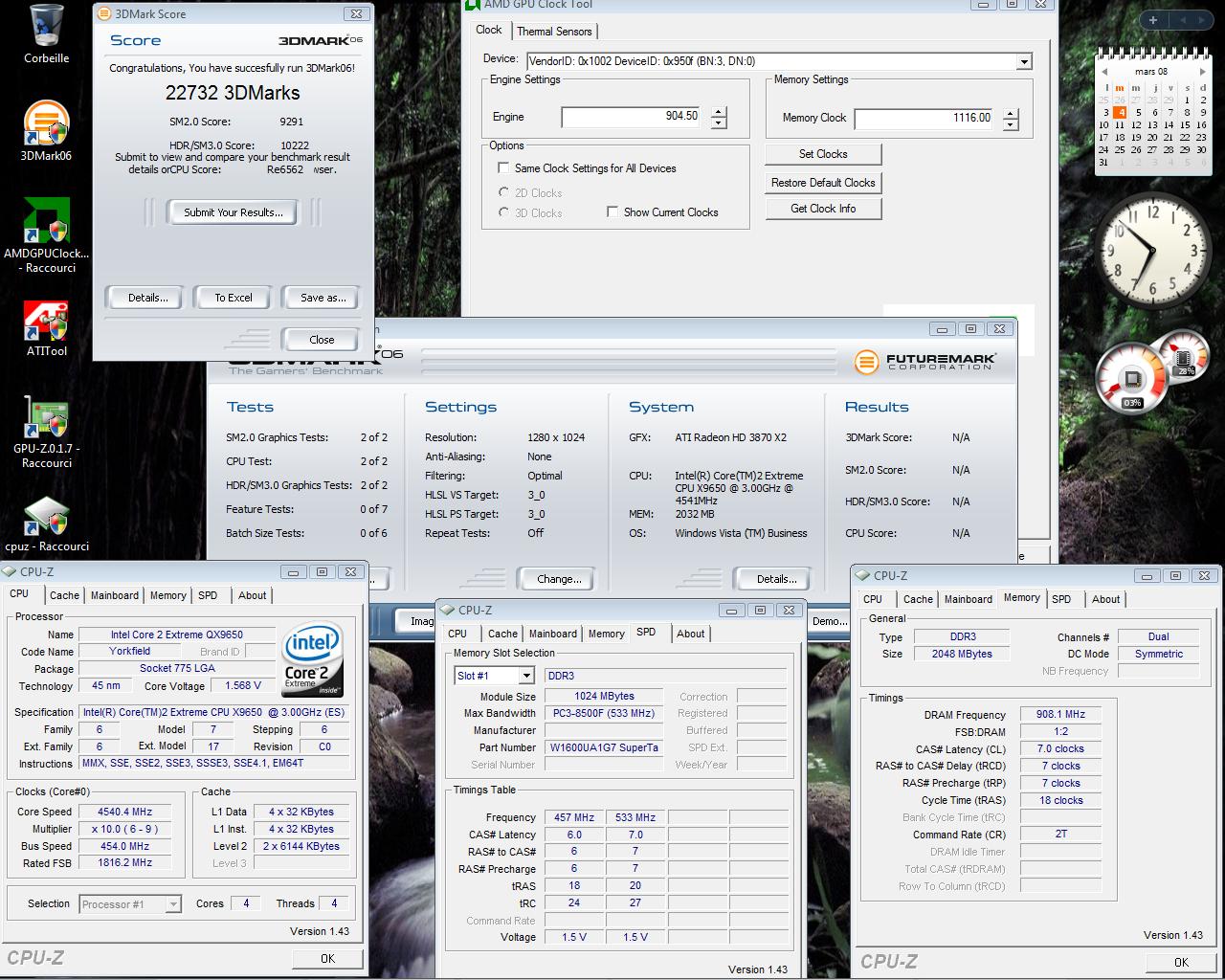Go to previous month in calendar gadget
This screenshot has height=980, width=1225.
[x=1104, y=72]
